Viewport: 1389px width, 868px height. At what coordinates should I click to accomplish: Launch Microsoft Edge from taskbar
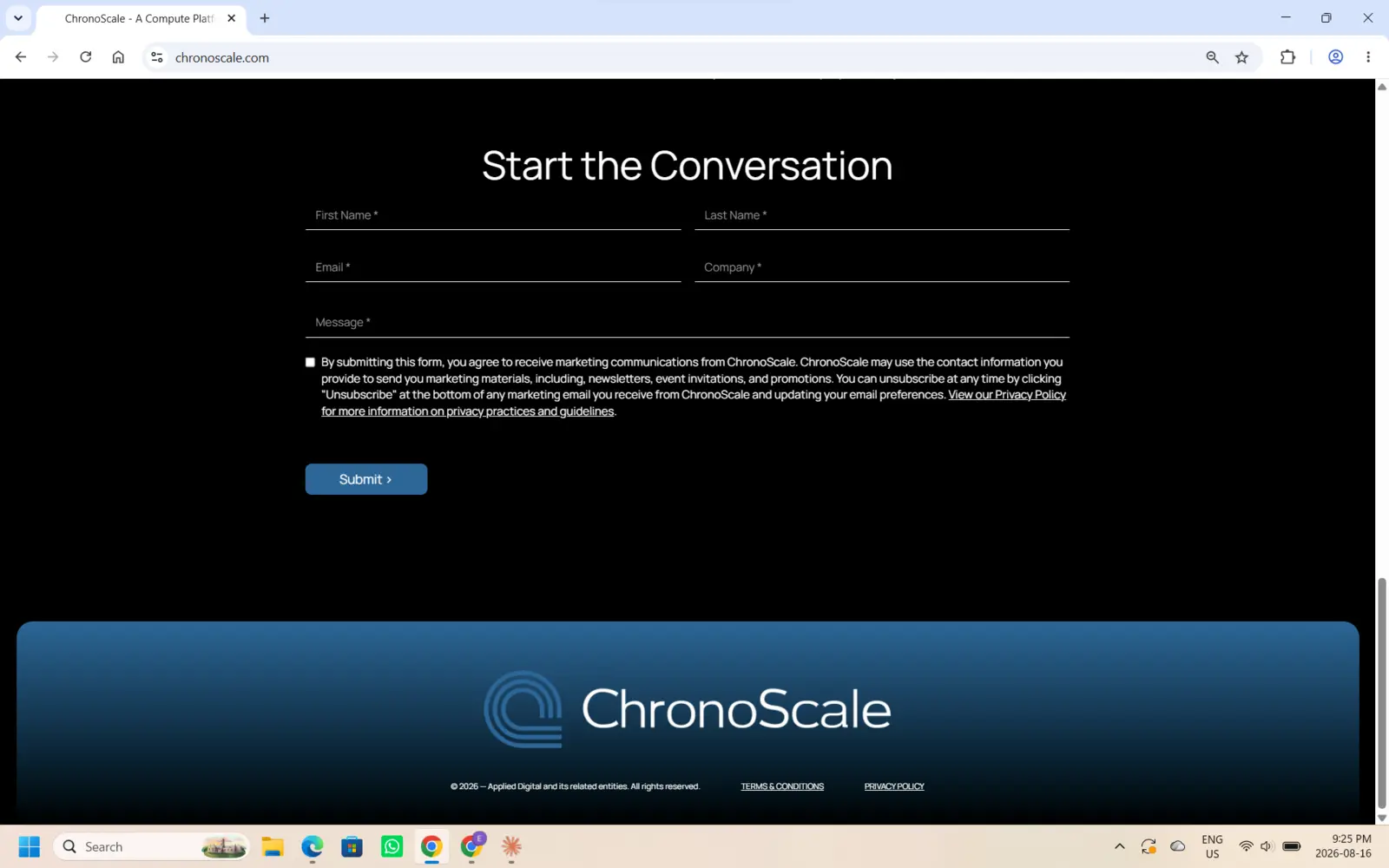tap(313, 846)
